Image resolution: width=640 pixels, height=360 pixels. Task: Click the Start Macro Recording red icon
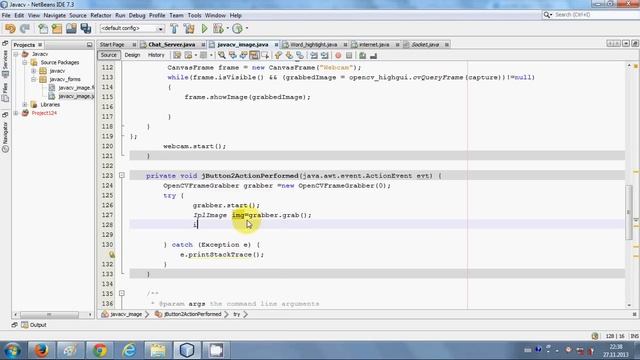coord(338,55)
